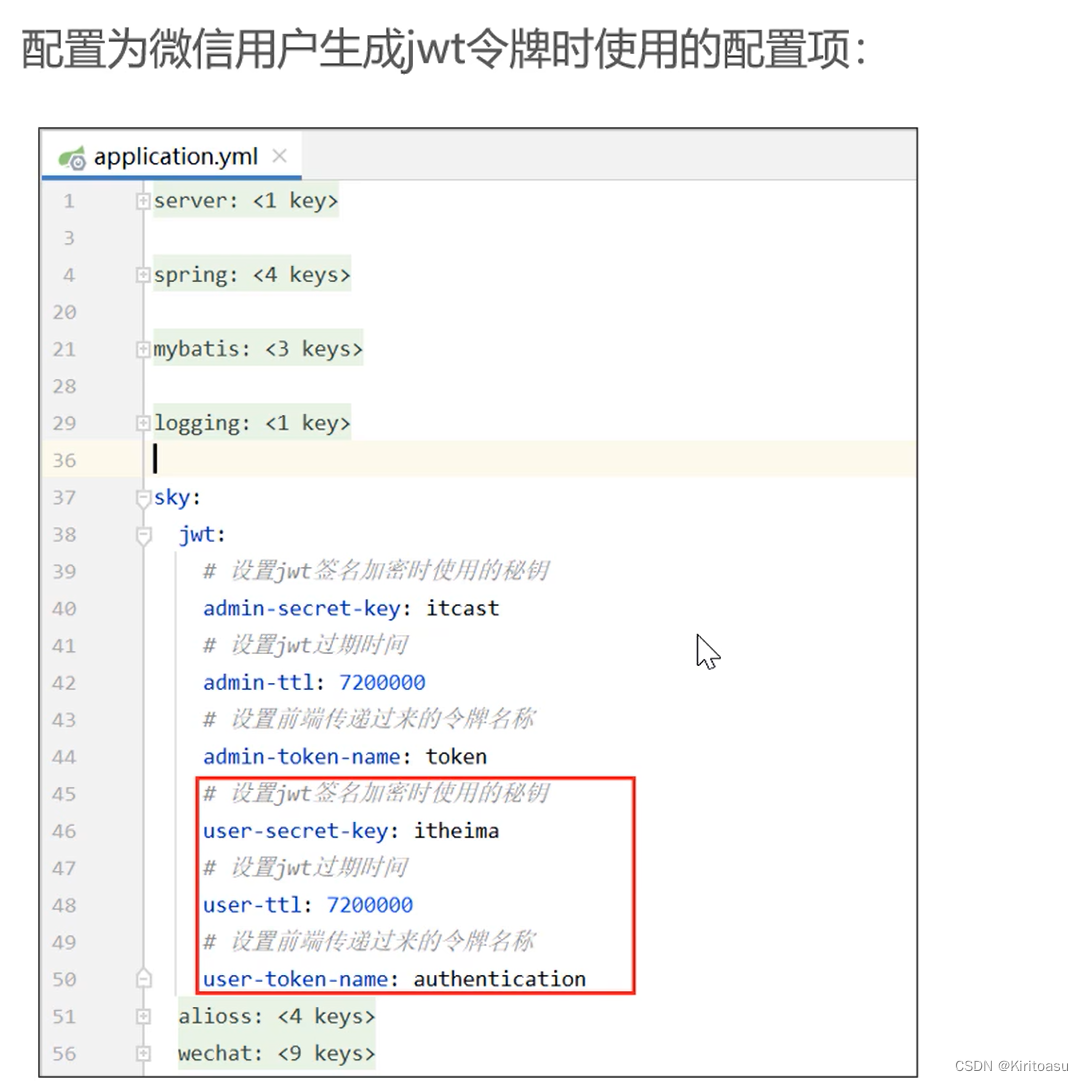Screen dimensions: 1084x1081
Task: Click line number 46 in the gutter
Action: pyautogui.click(x=64, y=831)
